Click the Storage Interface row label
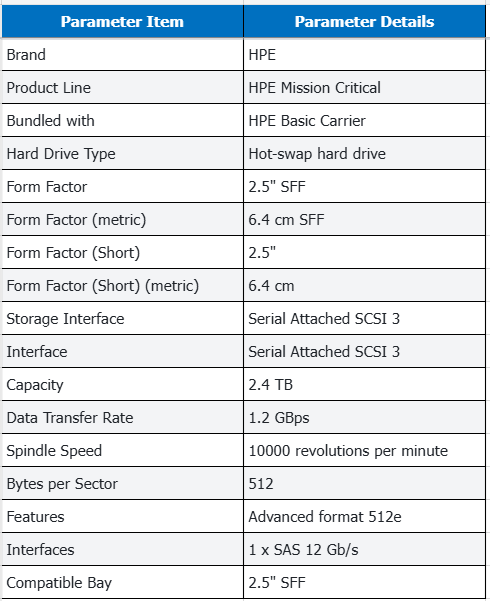 [x=122, y=319]
